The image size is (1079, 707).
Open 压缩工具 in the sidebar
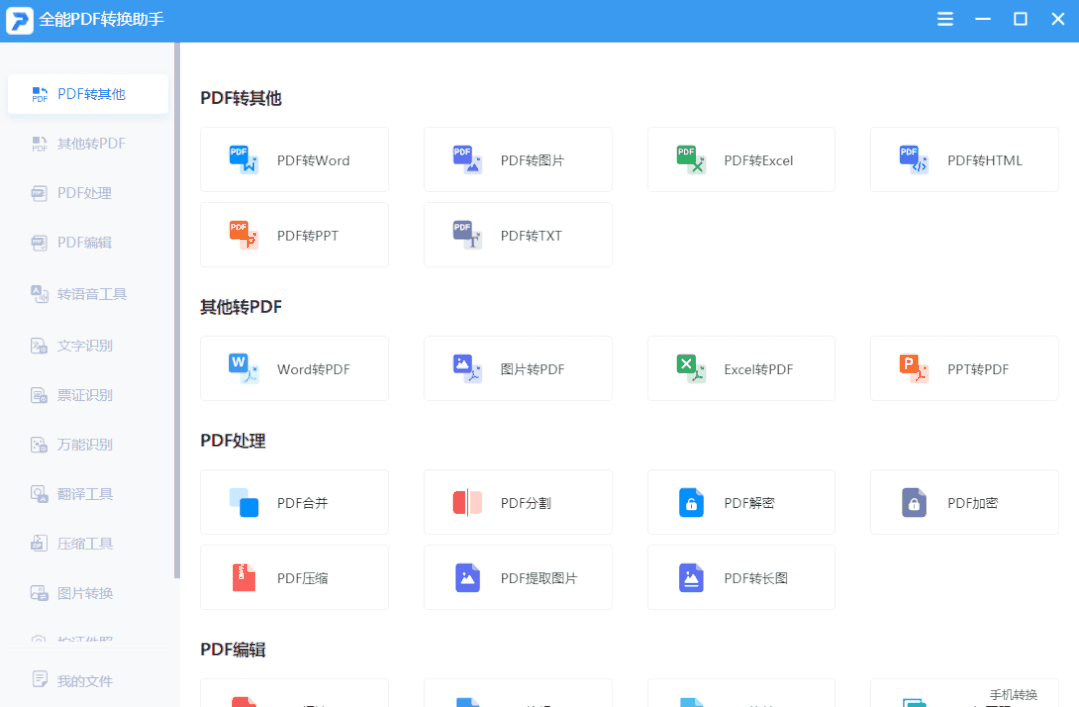[88, 544]
